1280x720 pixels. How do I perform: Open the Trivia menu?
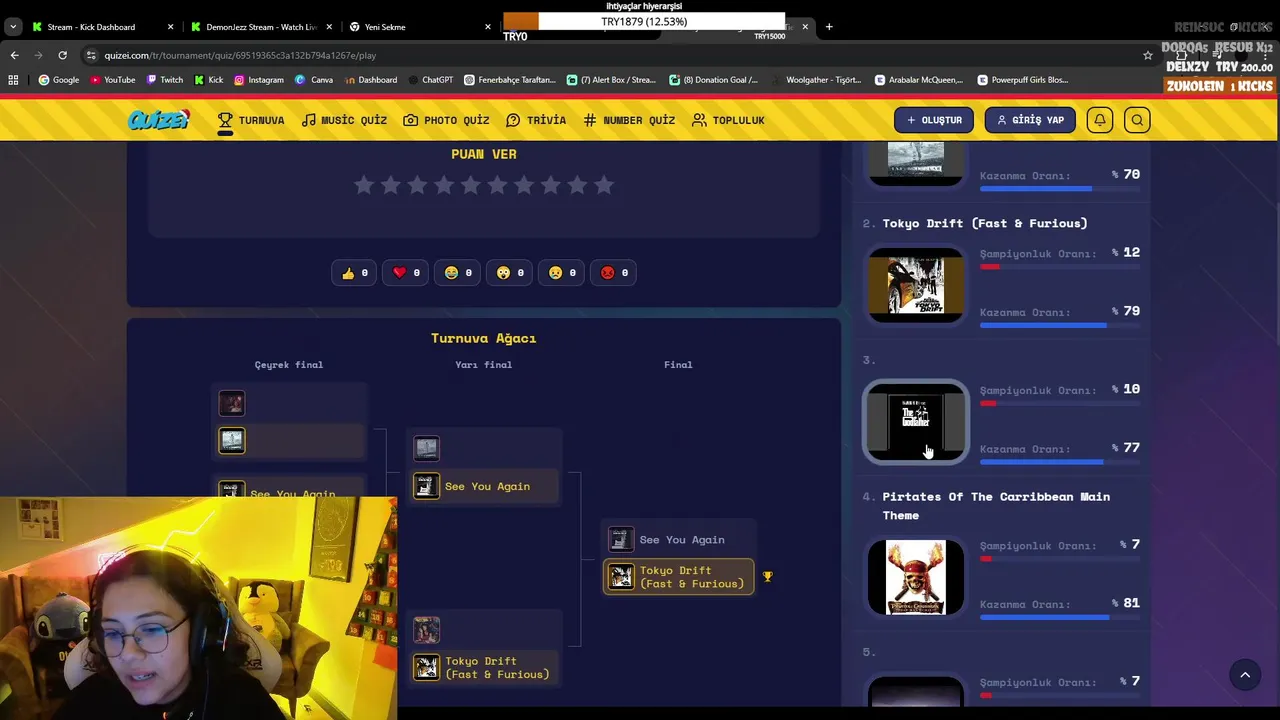click(536, 120)
